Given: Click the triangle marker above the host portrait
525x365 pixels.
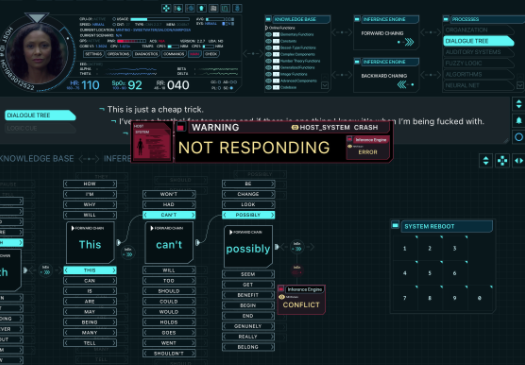Looking at the screenshot, I should (36, 17).
